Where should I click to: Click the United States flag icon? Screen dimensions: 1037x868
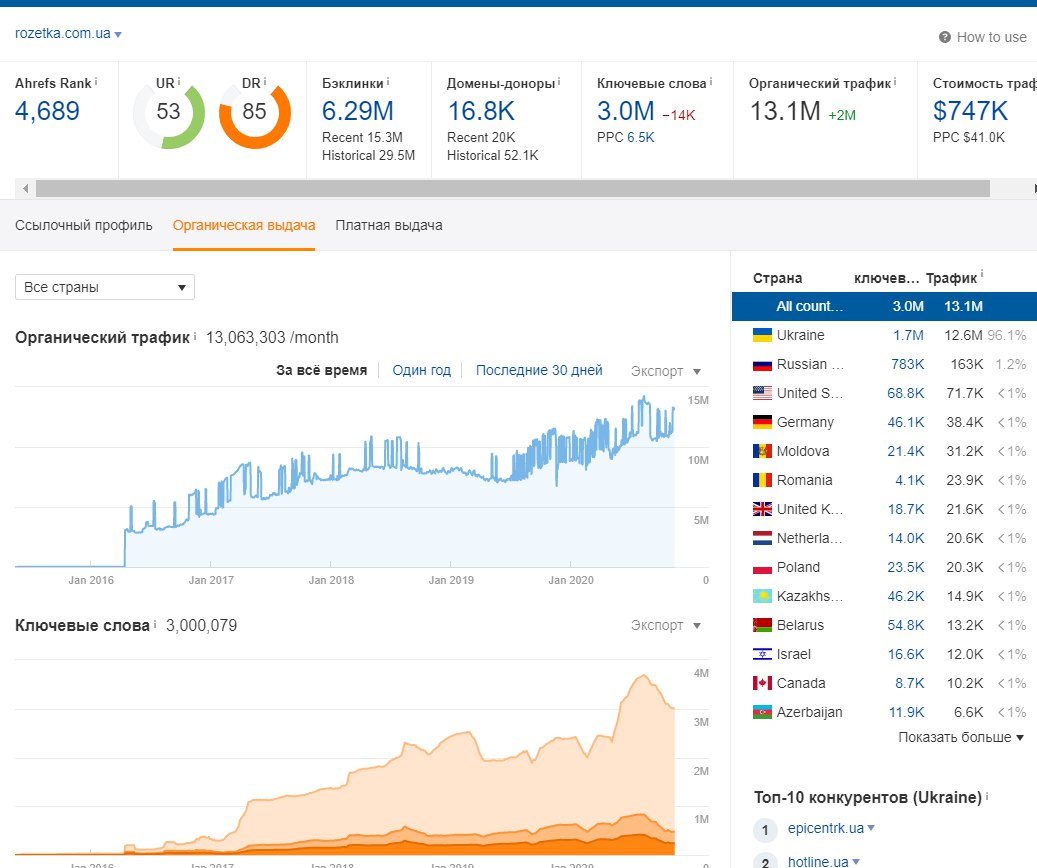tap(762, 393)
